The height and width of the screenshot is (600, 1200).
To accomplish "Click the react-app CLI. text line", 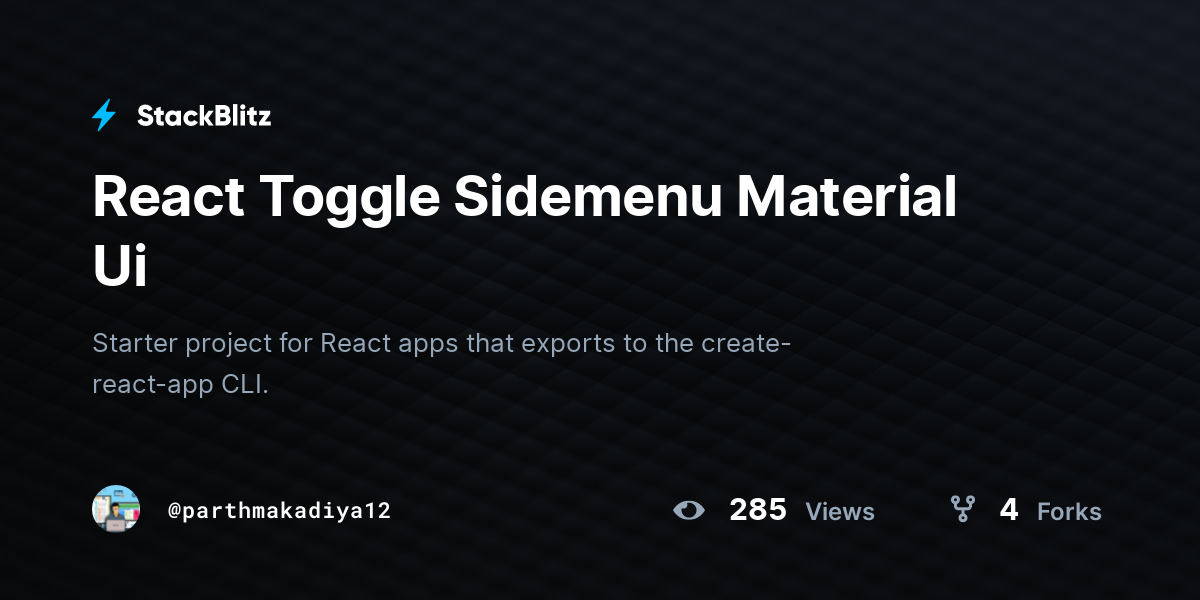I will 181,386.
